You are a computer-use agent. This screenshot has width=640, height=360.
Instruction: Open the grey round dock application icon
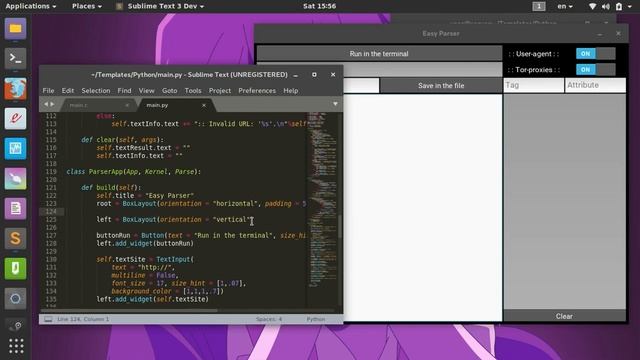(16, 298)
